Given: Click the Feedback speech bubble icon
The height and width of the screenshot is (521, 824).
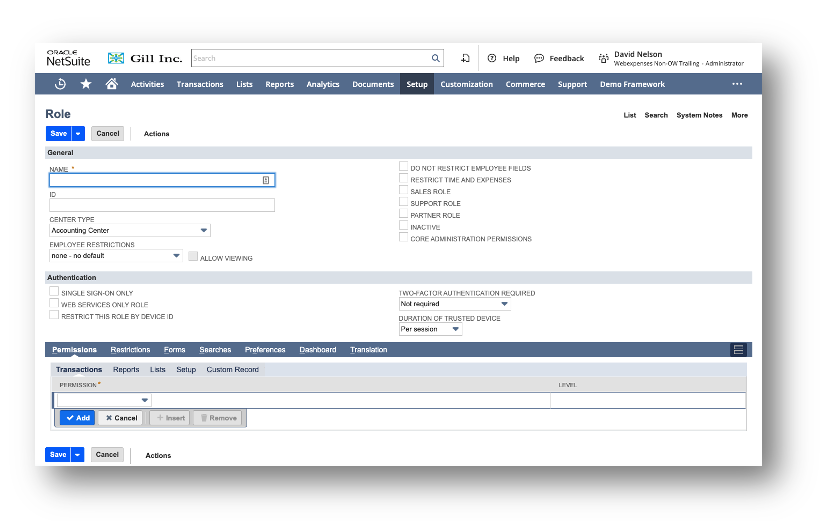Looking at the screenshot, I should coord(539,58).
